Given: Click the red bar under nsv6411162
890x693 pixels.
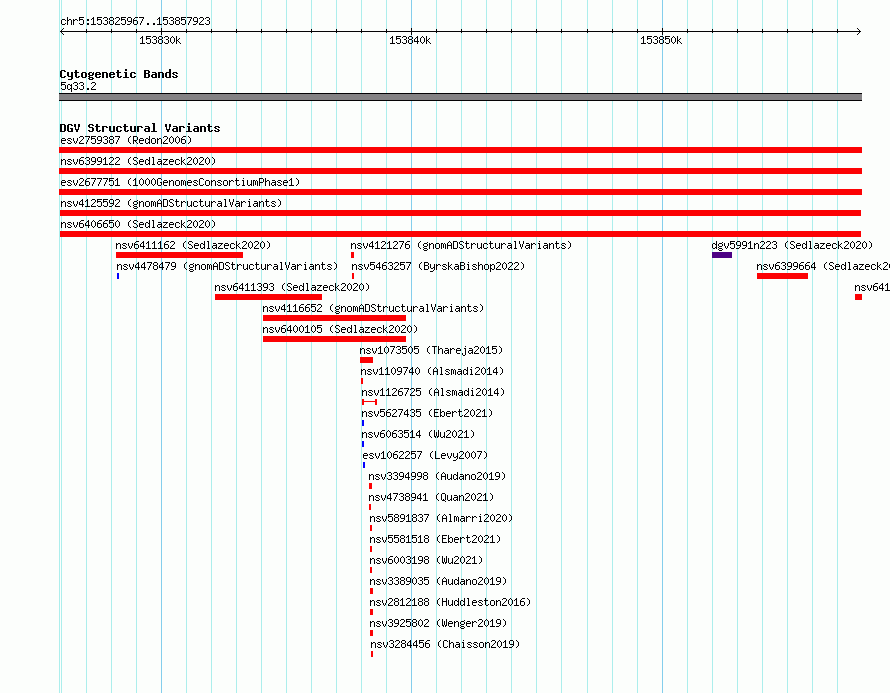Looking at the screenshot, I should (179, 255).
